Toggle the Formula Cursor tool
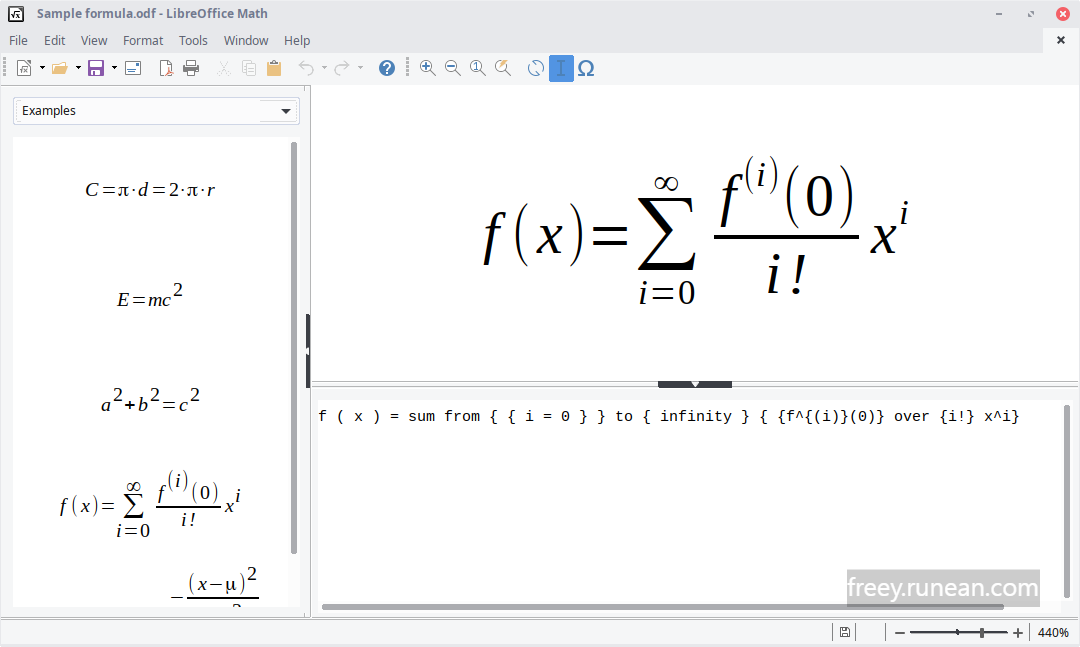Image resolution: width=1080 pixels, height=647 pixels. coord(561,68)
